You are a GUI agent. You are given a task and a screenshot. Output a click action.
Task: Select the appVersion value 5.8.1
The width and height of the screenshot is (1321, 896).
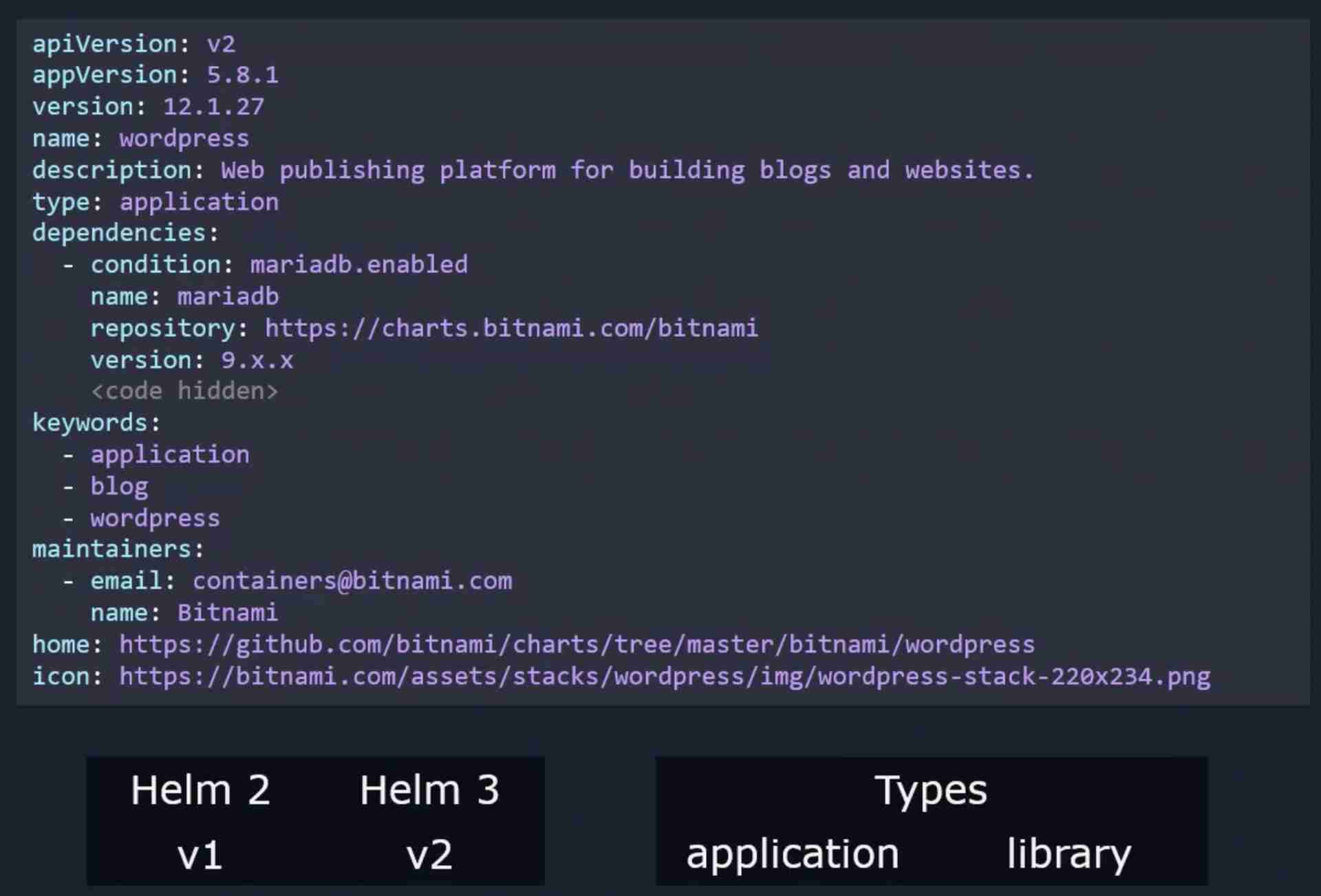[243, 75]
